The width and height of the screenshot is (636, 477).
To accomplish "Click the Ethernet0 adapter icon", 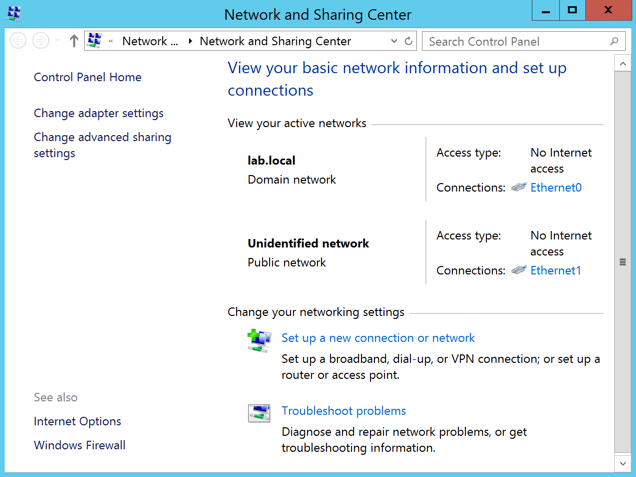I will (x=519, y=187).
